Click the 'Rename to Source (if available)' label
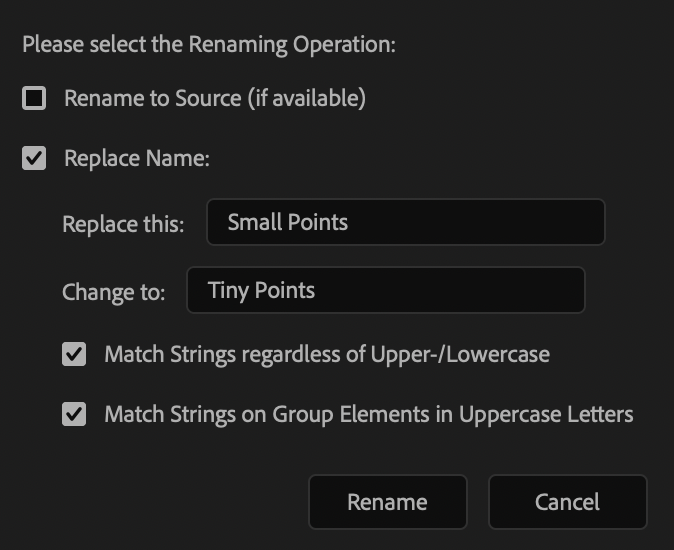The width and height of the screenshot is (674, 550). pyautogui.click(x=214, y=98)
